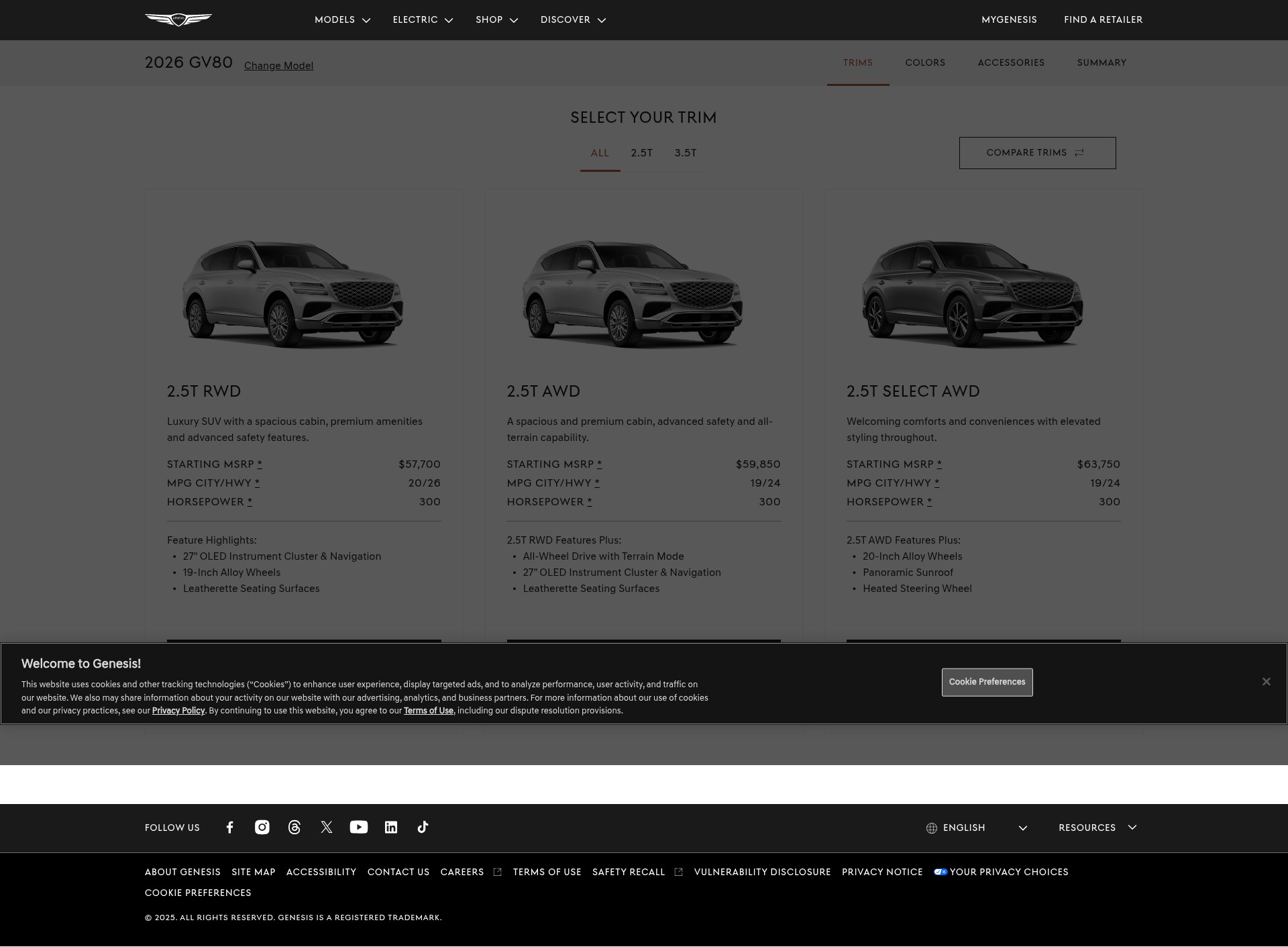Open footer Terms of Use link
1288x947 pixels.
click(547, 873)
